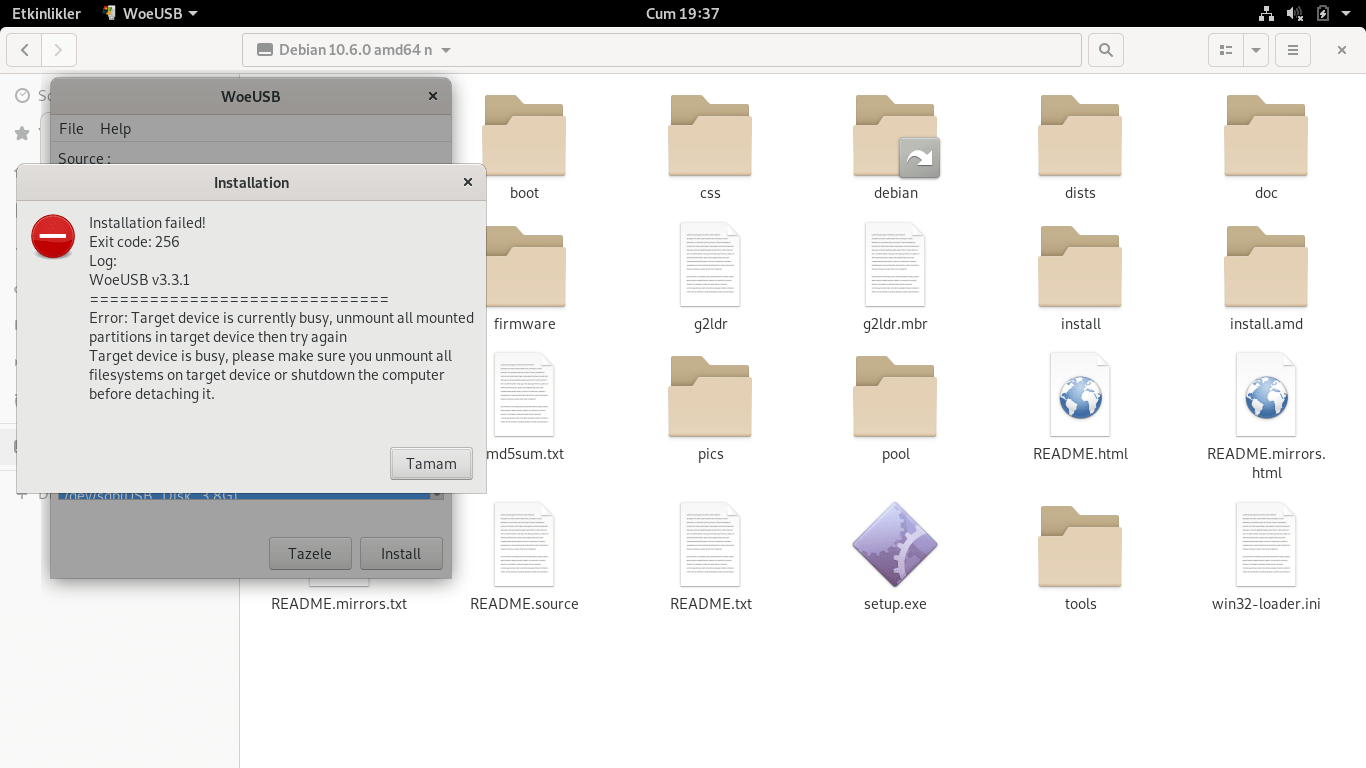Click the "Exit code: 256" line

pos(134,242)
